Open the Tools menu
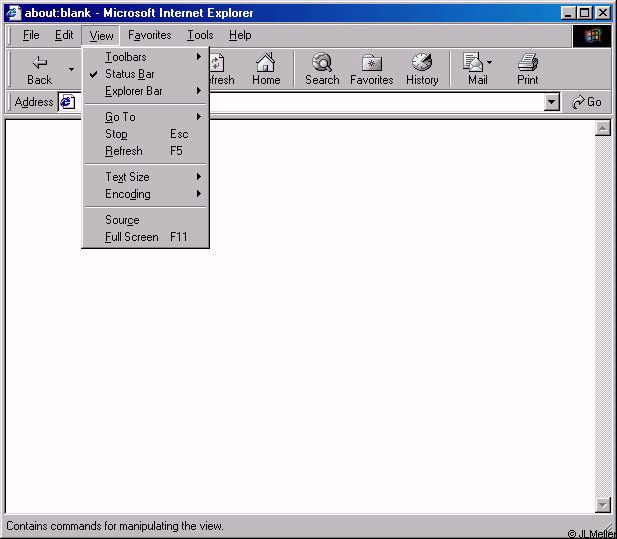617x539 pixels. 200,35
